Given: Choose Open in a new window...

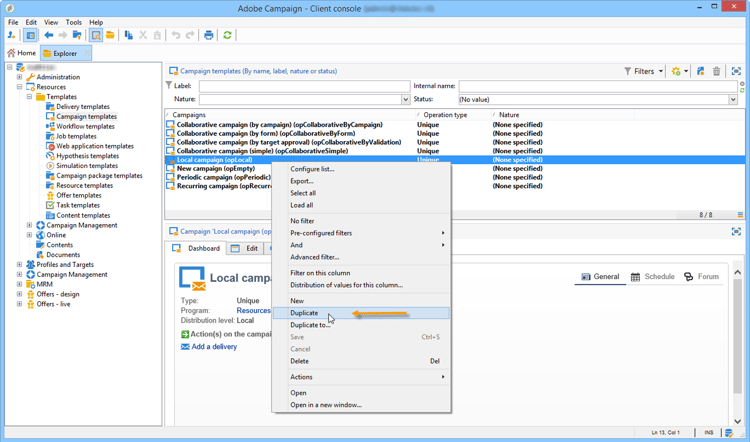Looking at the screenshot, I should point(361,405).
